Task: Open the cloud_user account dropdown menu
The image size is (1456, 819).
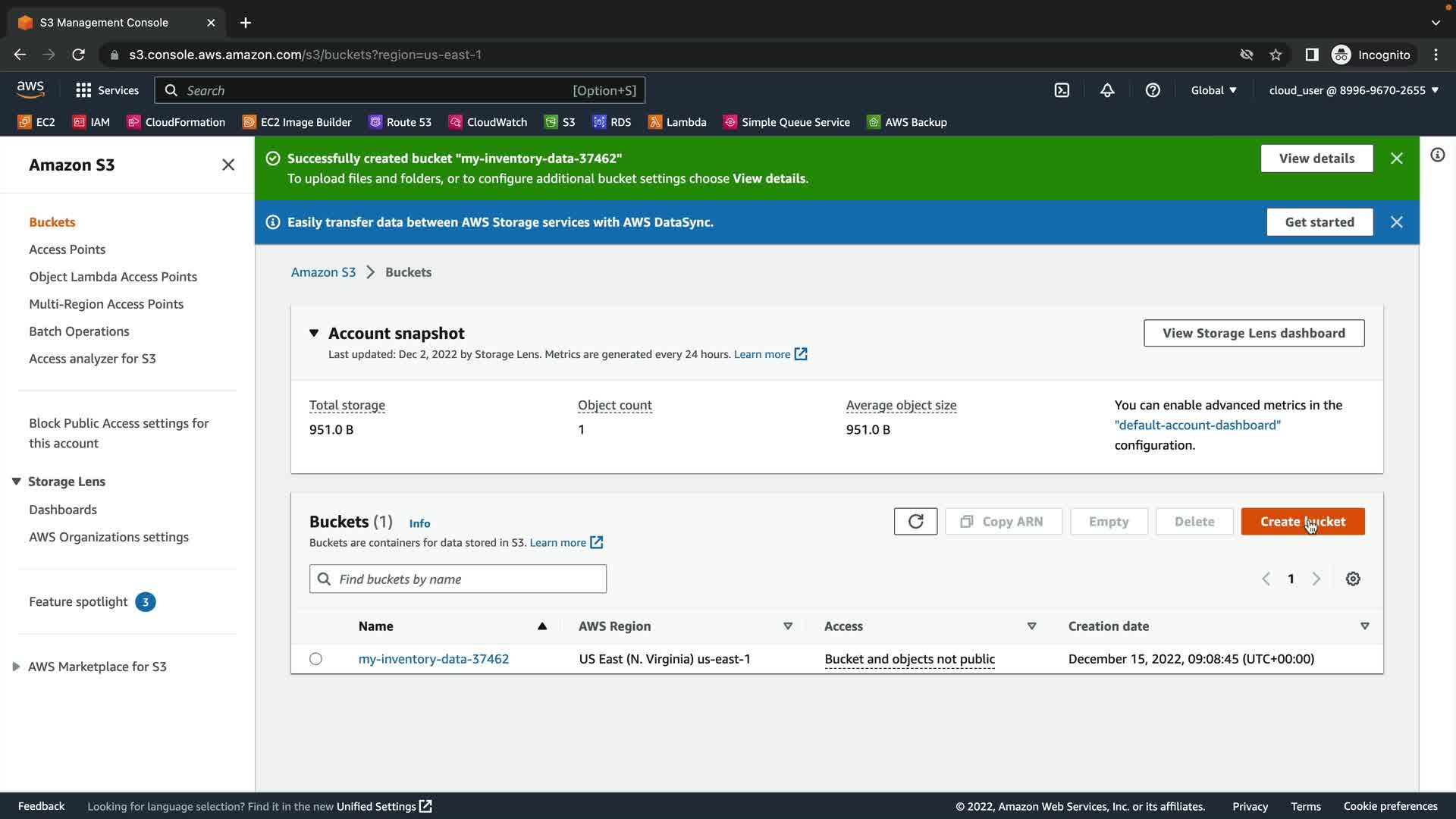Action: [1354, 90]
